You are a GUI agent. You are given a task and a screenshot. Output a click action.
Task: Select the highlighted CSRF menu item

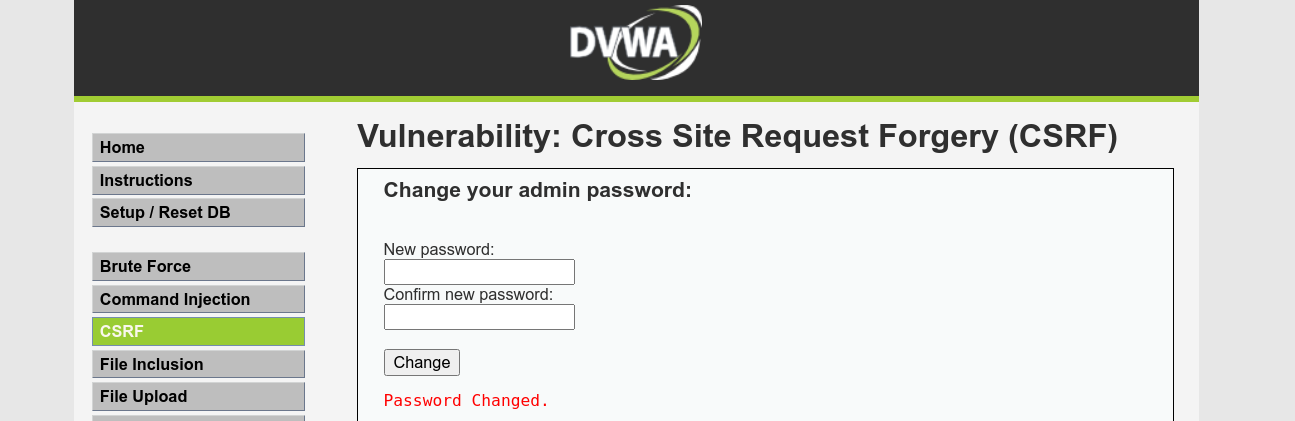198,332
